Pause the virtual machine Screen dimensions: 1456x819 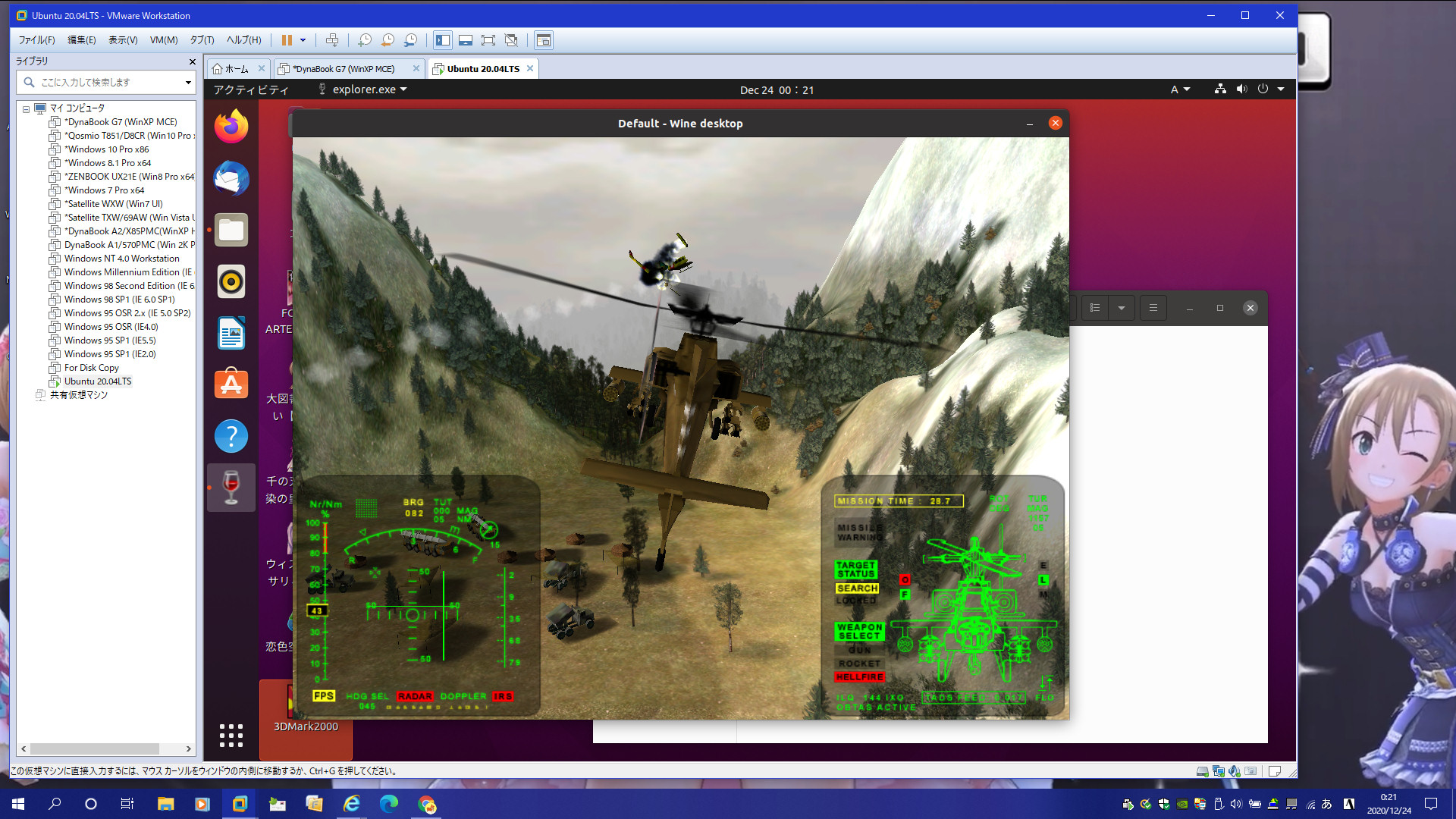[287, 40]
